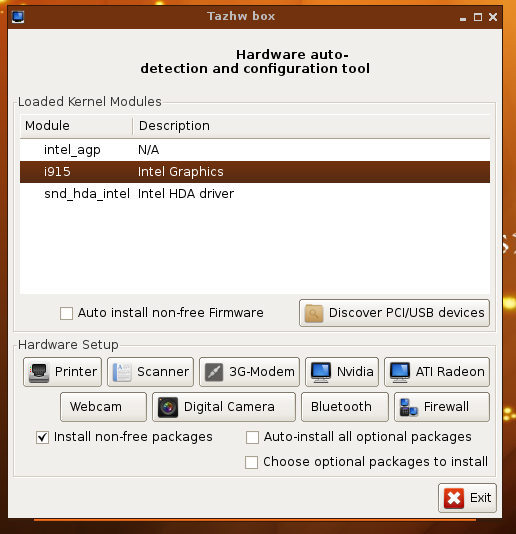The image size is (516, 534).
Task: Select the snd_hda_intel module row
Action: tap(255, 194)
